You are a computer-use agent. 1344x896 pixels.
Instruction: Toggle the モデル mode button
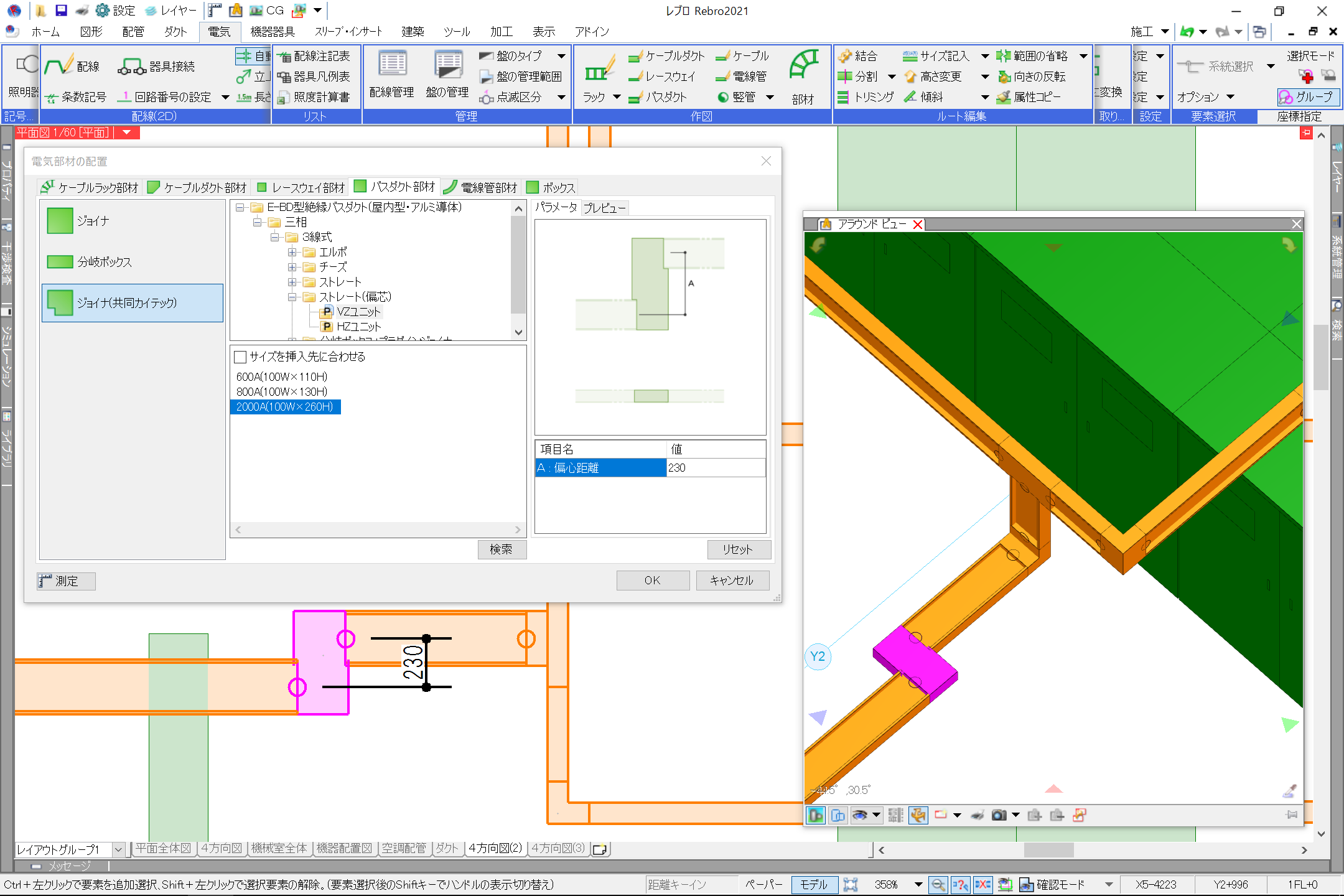[813, 884]
